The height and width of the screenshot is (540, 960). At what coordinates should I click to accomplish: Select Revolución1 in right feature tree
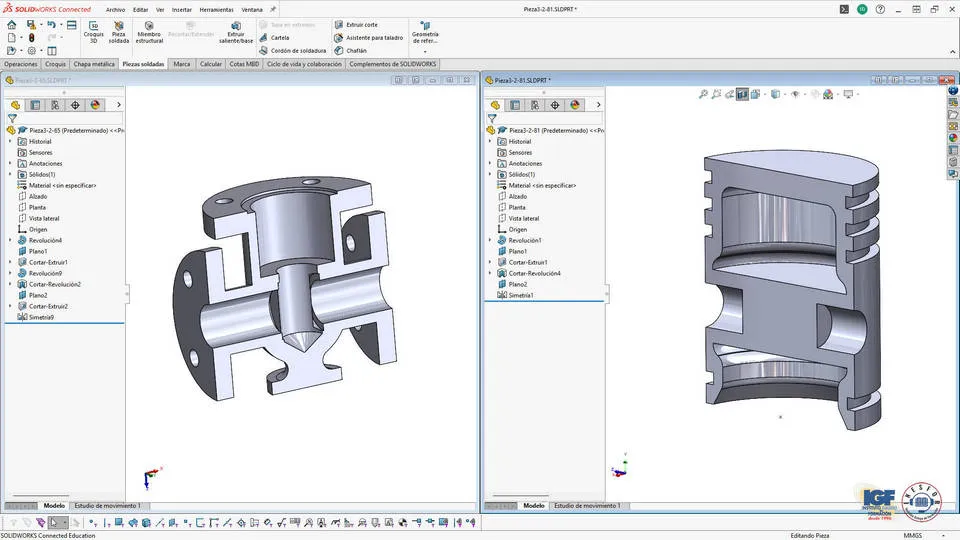520,241
